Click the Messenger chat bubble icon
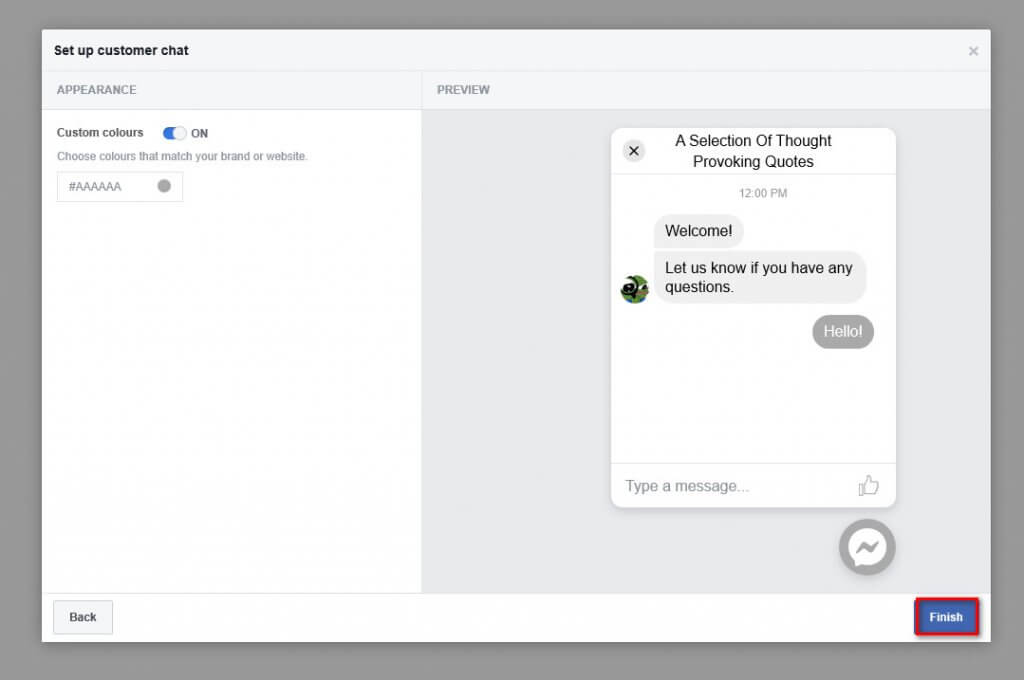 point(867,547)
